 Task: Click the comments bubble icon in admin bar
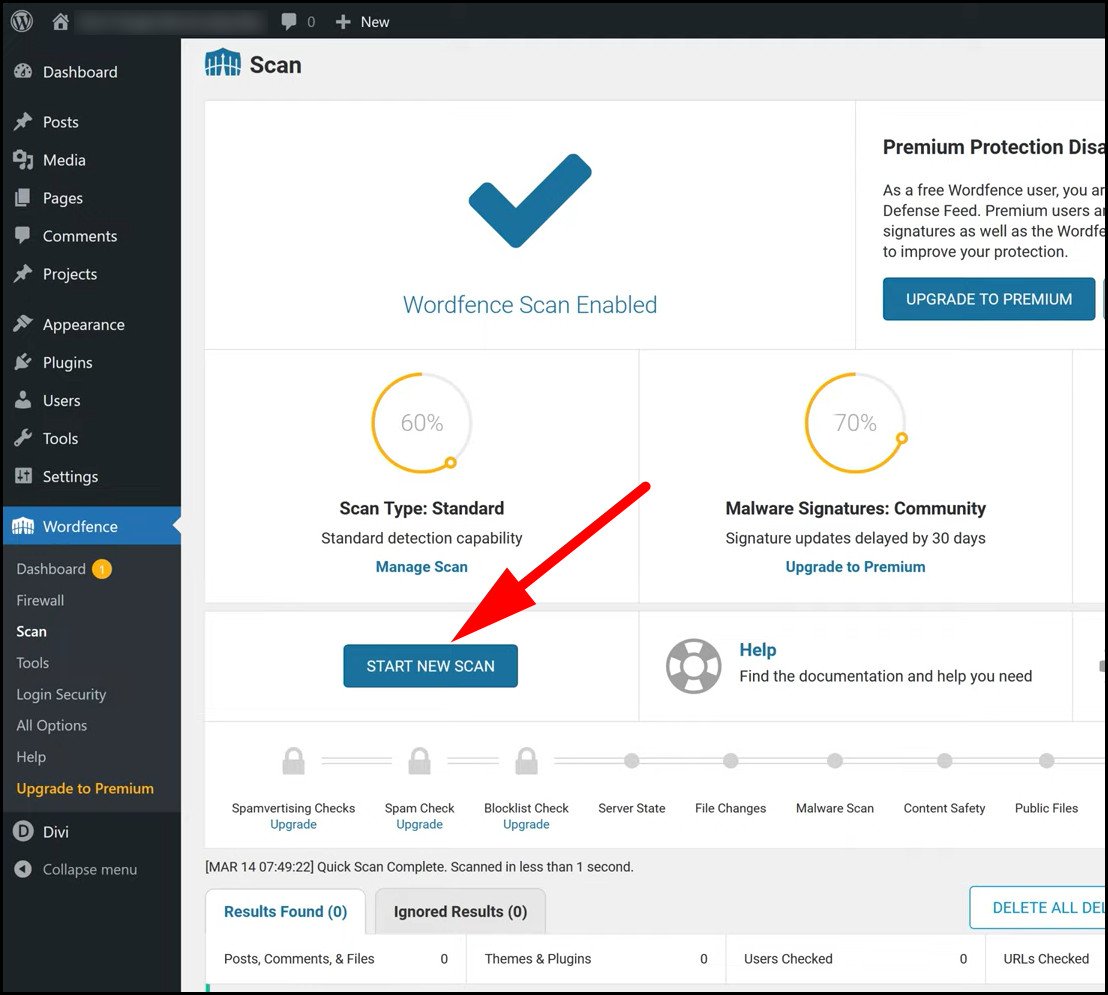click(x=289, y=21)
